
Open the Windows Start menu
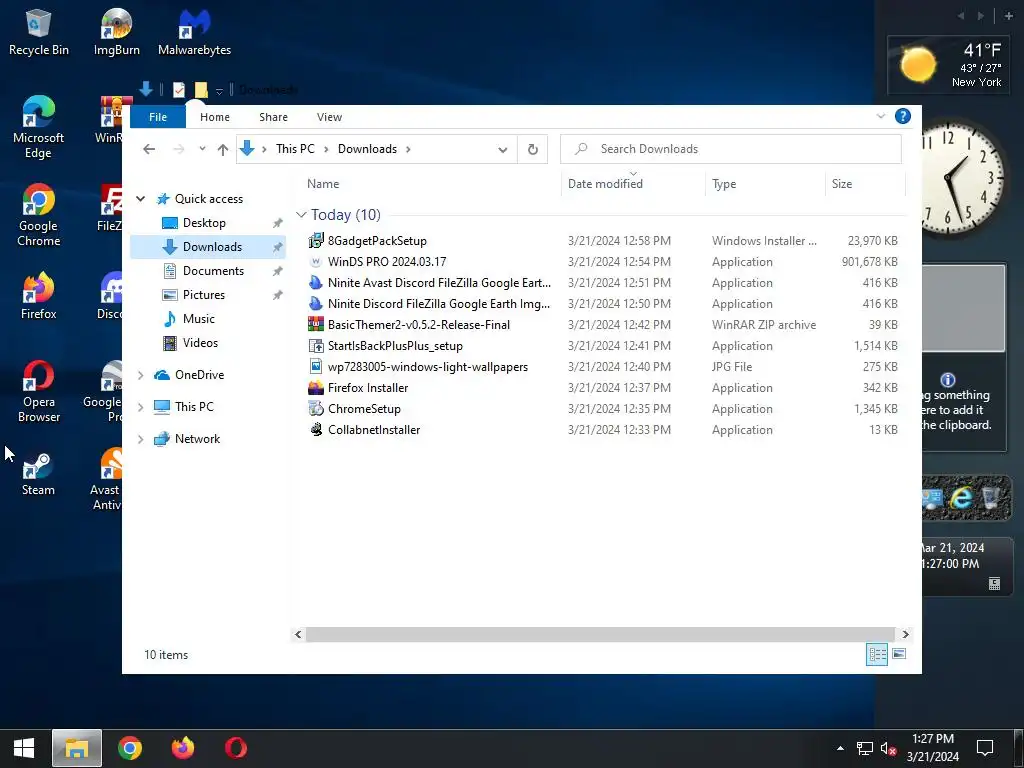tap(24, 748)
